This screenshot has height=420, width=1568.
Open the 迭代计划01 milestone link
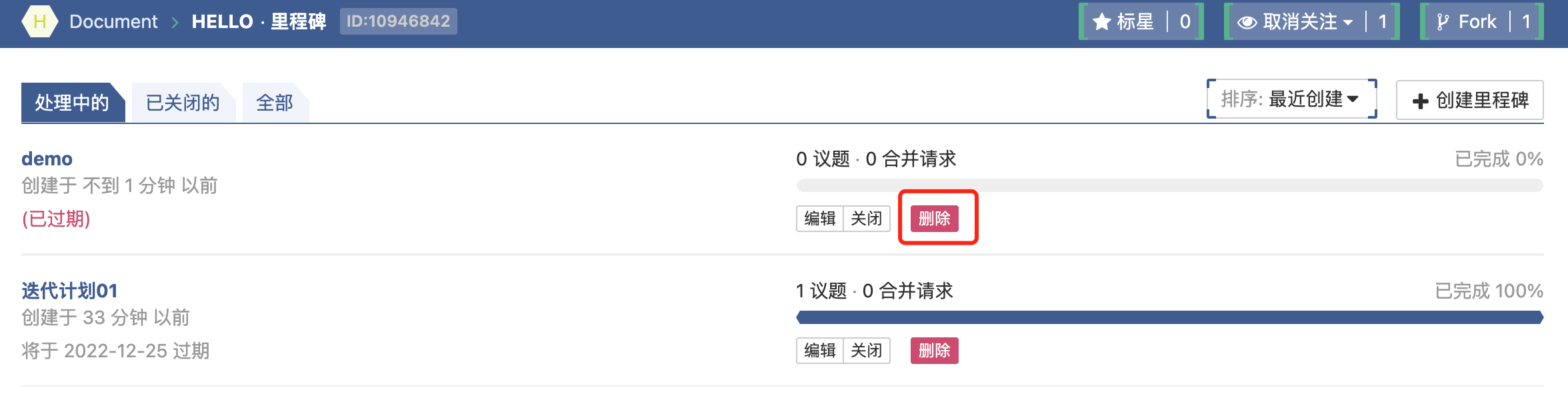tap(69, 291)
